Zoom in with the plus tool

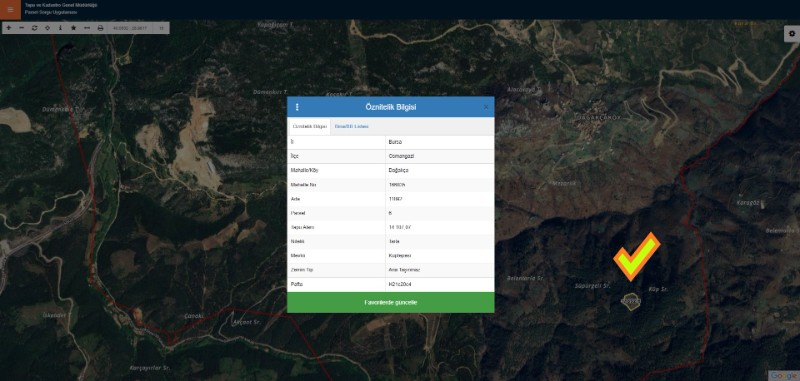pyautogui.click(x=9, y=28)
